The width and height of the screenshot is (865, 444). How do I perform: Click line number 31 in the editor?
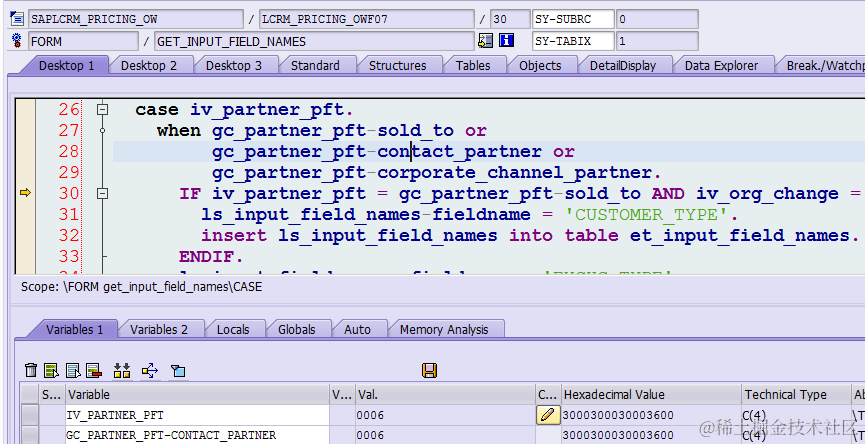point(69,215)
